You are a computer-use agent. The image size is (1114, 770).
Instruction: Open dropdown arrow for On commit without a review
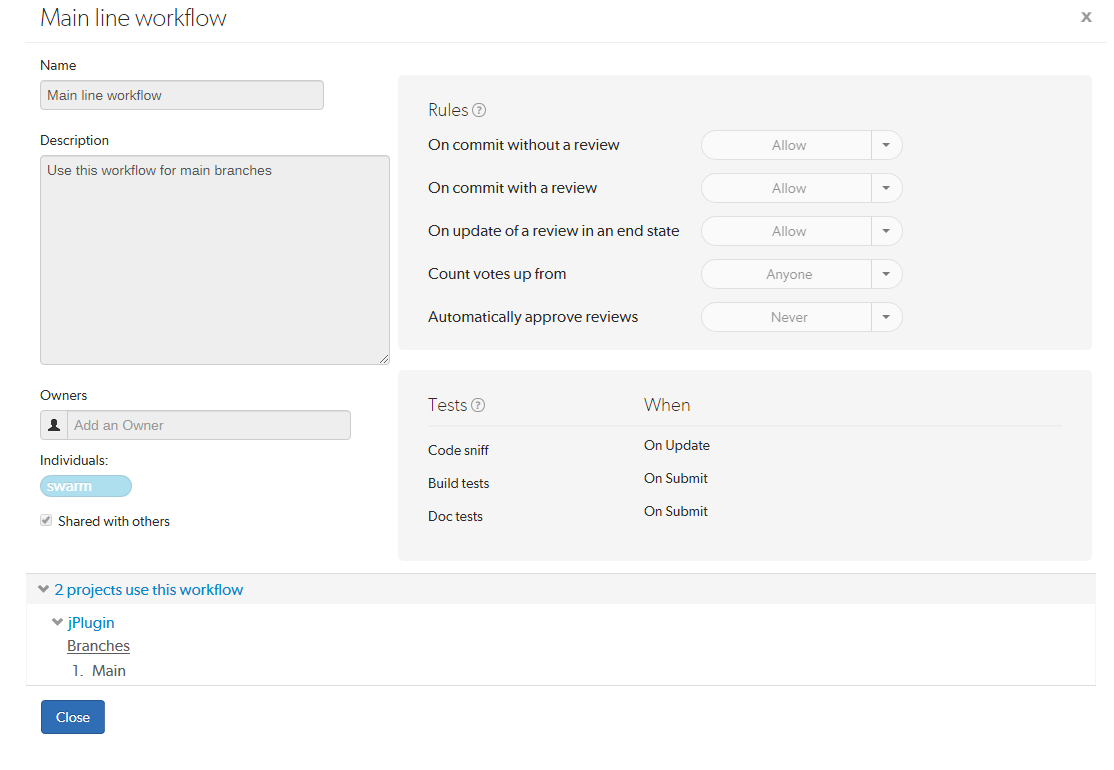click(886, 145)
